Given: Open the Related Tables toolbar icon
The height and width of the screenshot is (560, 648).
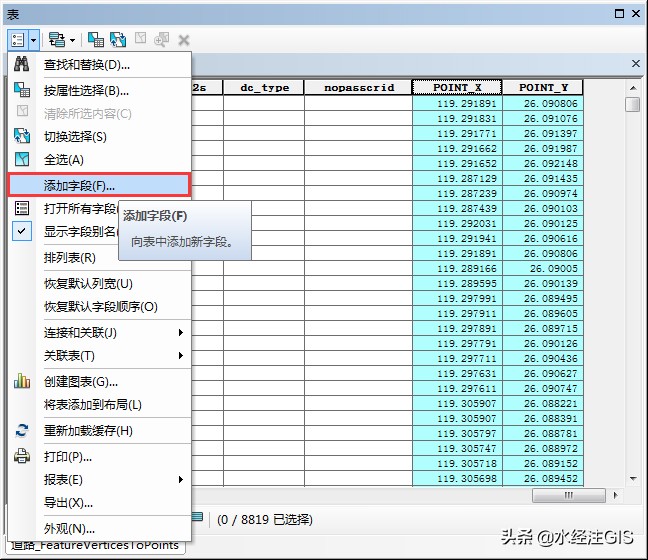Looking at the screenshot, I should [x=57, y=40].
